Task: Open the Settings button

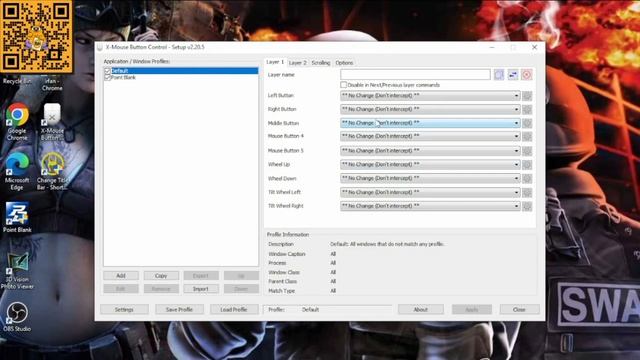Action: (124, 309)
